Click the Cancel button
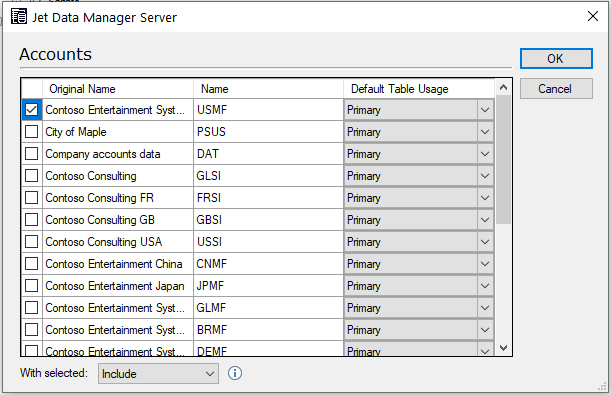Viewport: 611px width, 395px height. coord(556,89)
